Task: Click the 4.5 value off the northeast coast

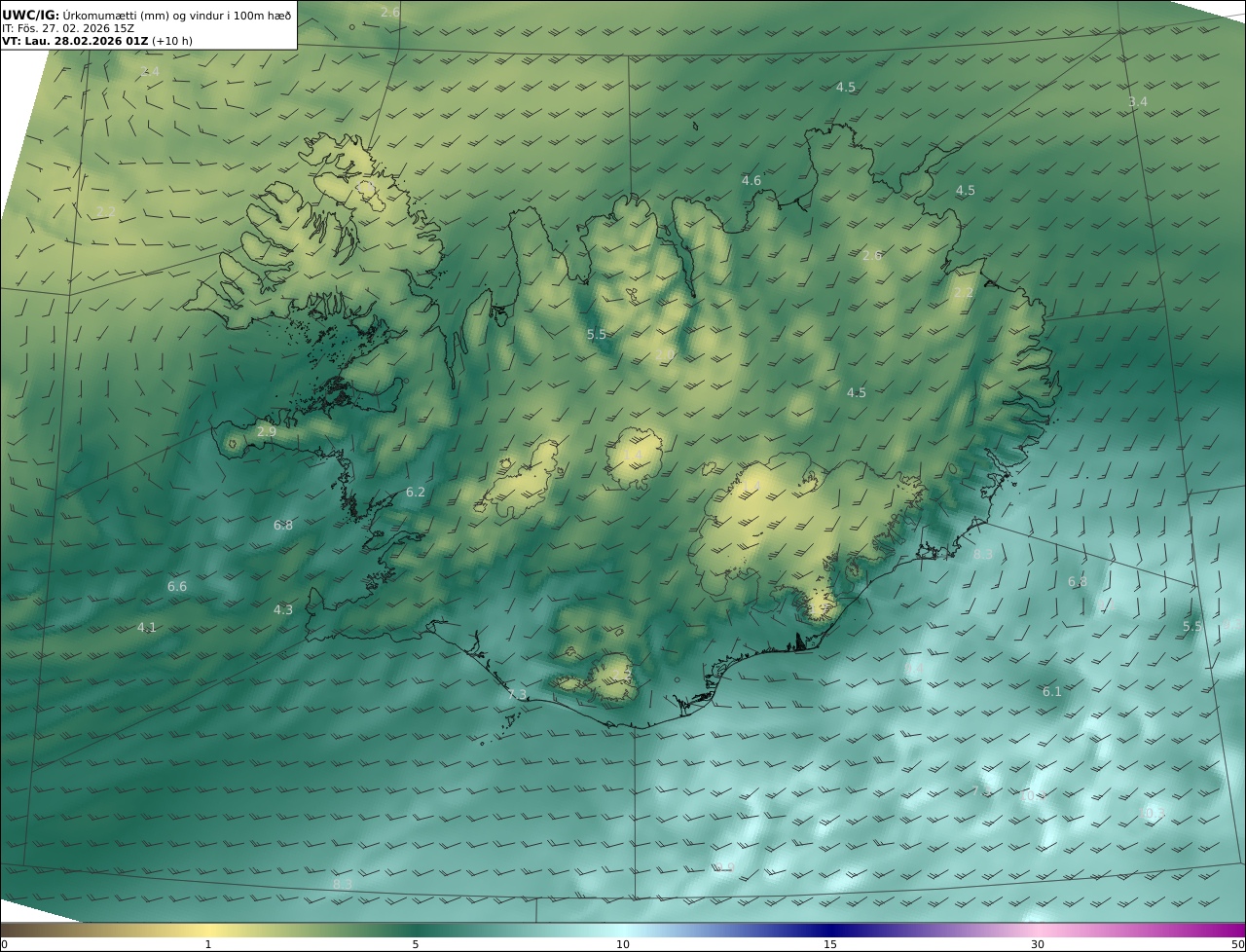Action: click(966, 191)
